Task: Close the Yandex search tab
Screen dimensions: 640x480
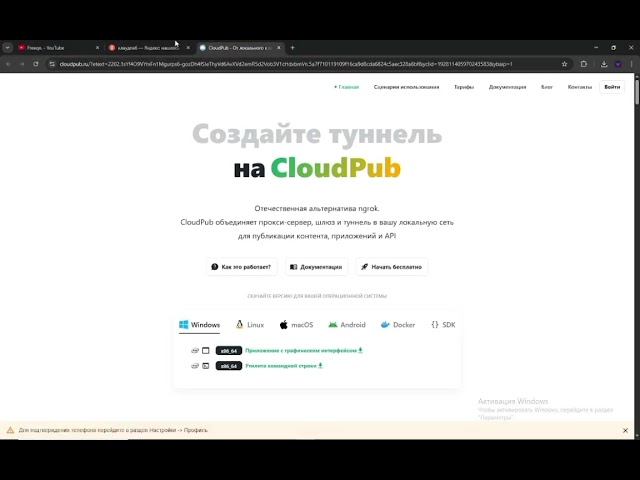Action: point(188,48)
